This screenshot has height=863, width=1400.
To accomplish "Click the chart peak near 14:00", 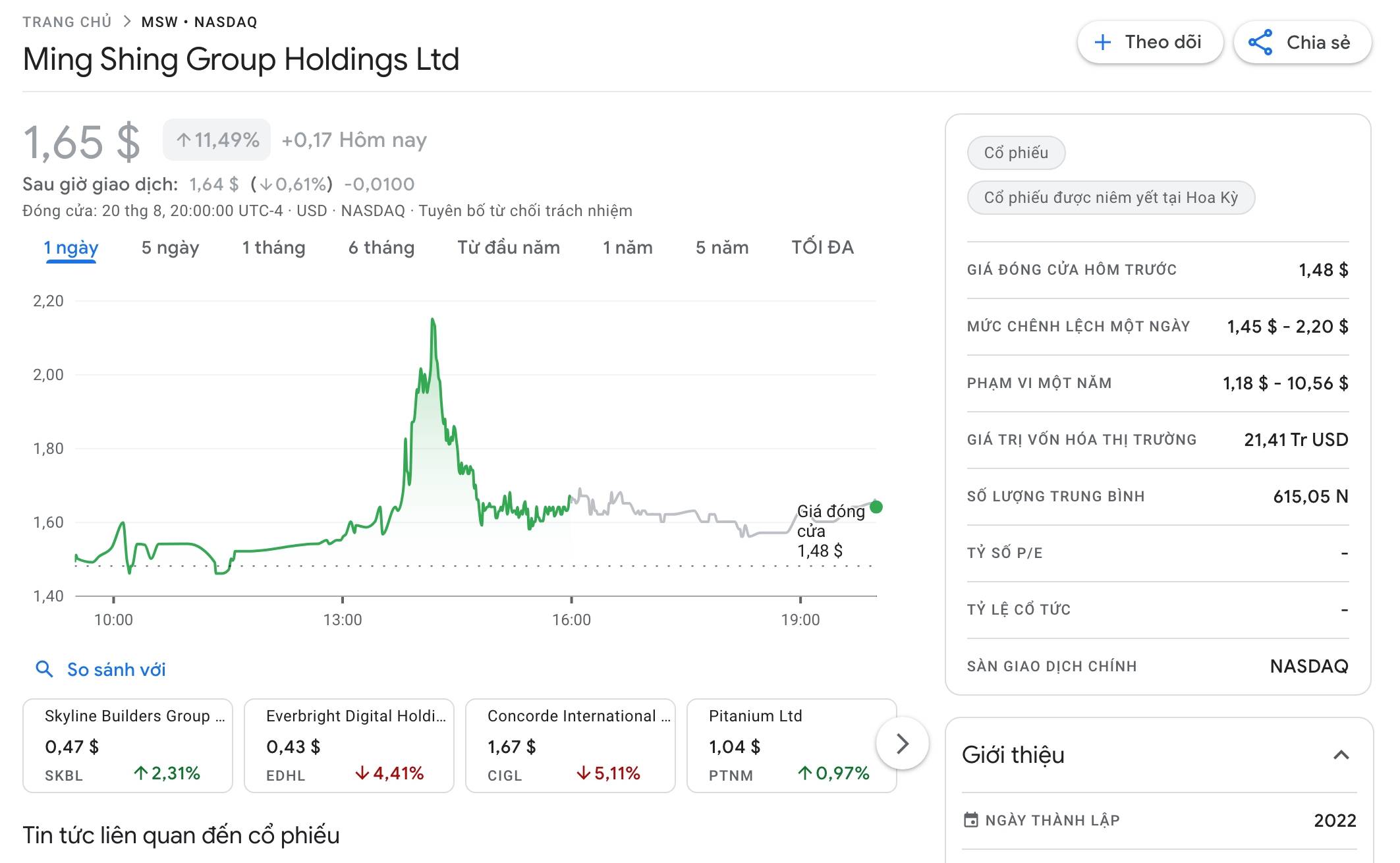I will pyautogui.click(x=433, y=320).
